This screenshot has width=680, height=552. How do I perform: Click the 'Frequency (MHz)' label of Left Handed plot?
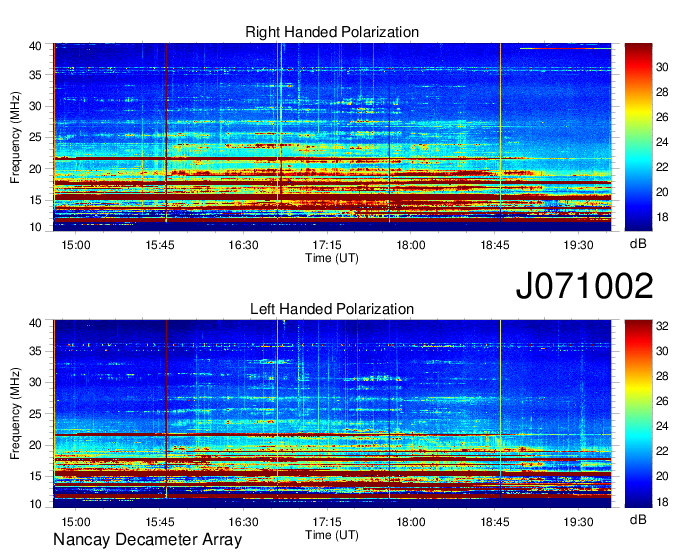click(x=15, y=414)
